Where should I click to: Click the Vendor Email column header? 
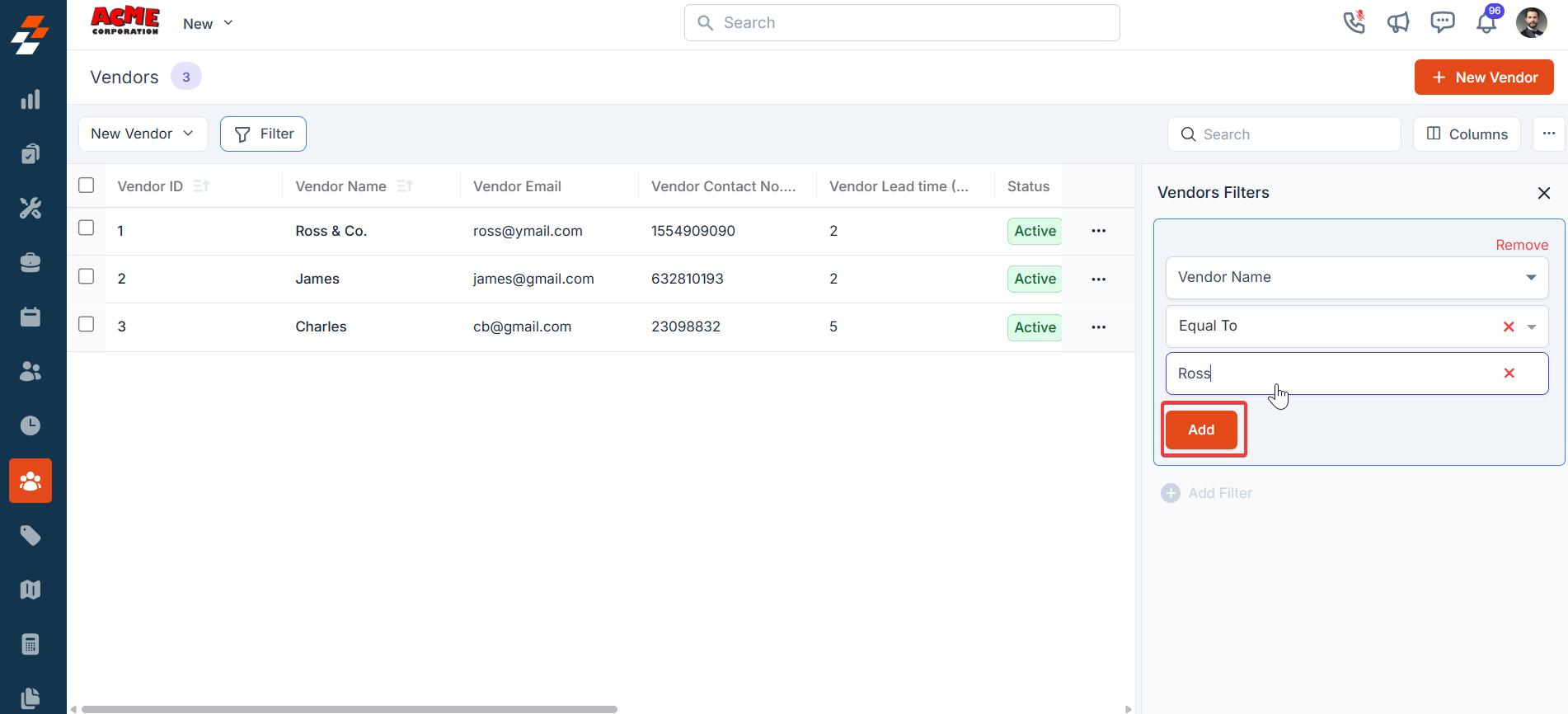pos(517,186)
